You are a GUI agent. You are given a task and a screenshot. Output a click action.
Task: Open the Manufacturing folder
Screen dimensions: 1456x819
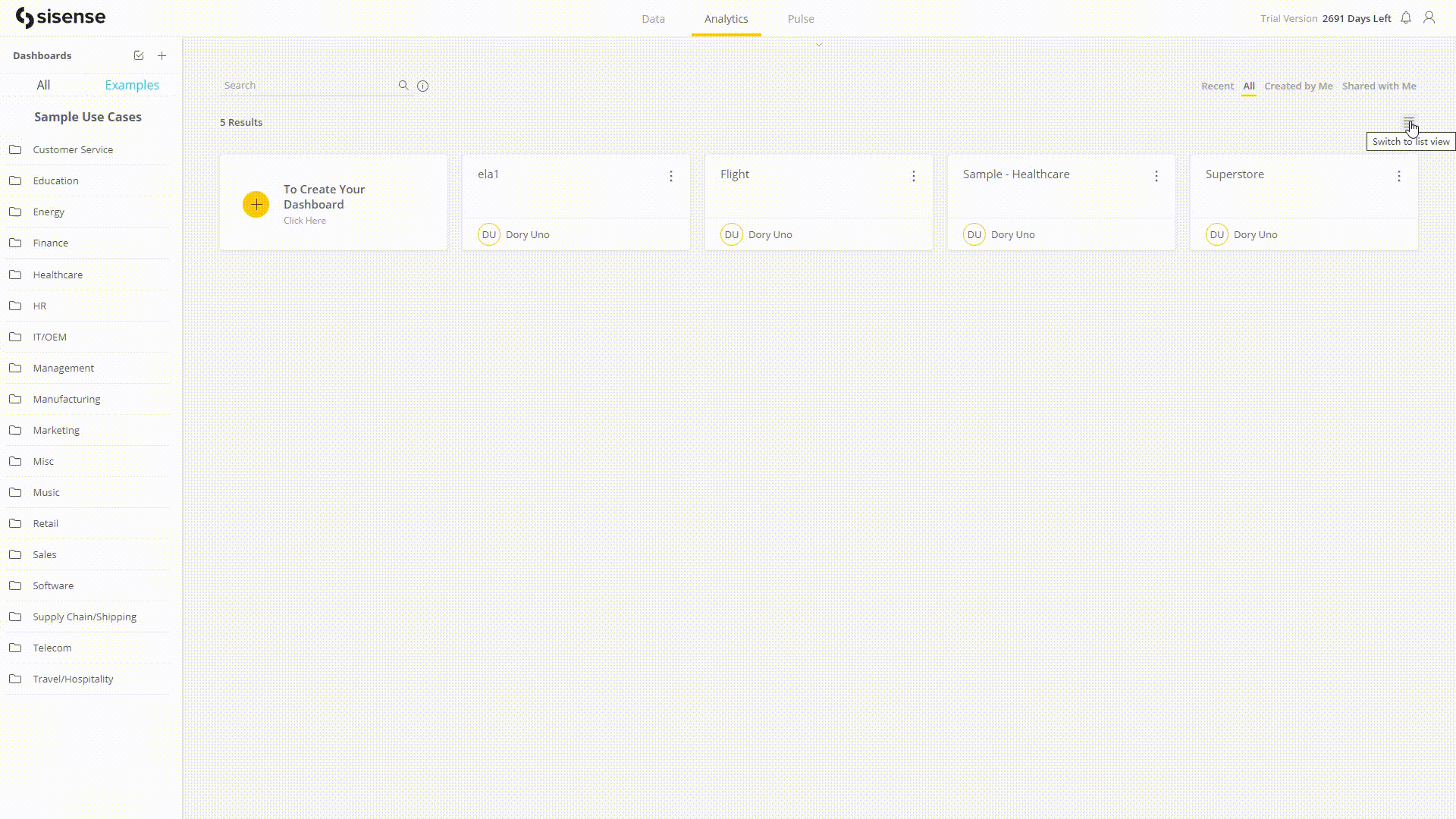click(x=89, y=399)
